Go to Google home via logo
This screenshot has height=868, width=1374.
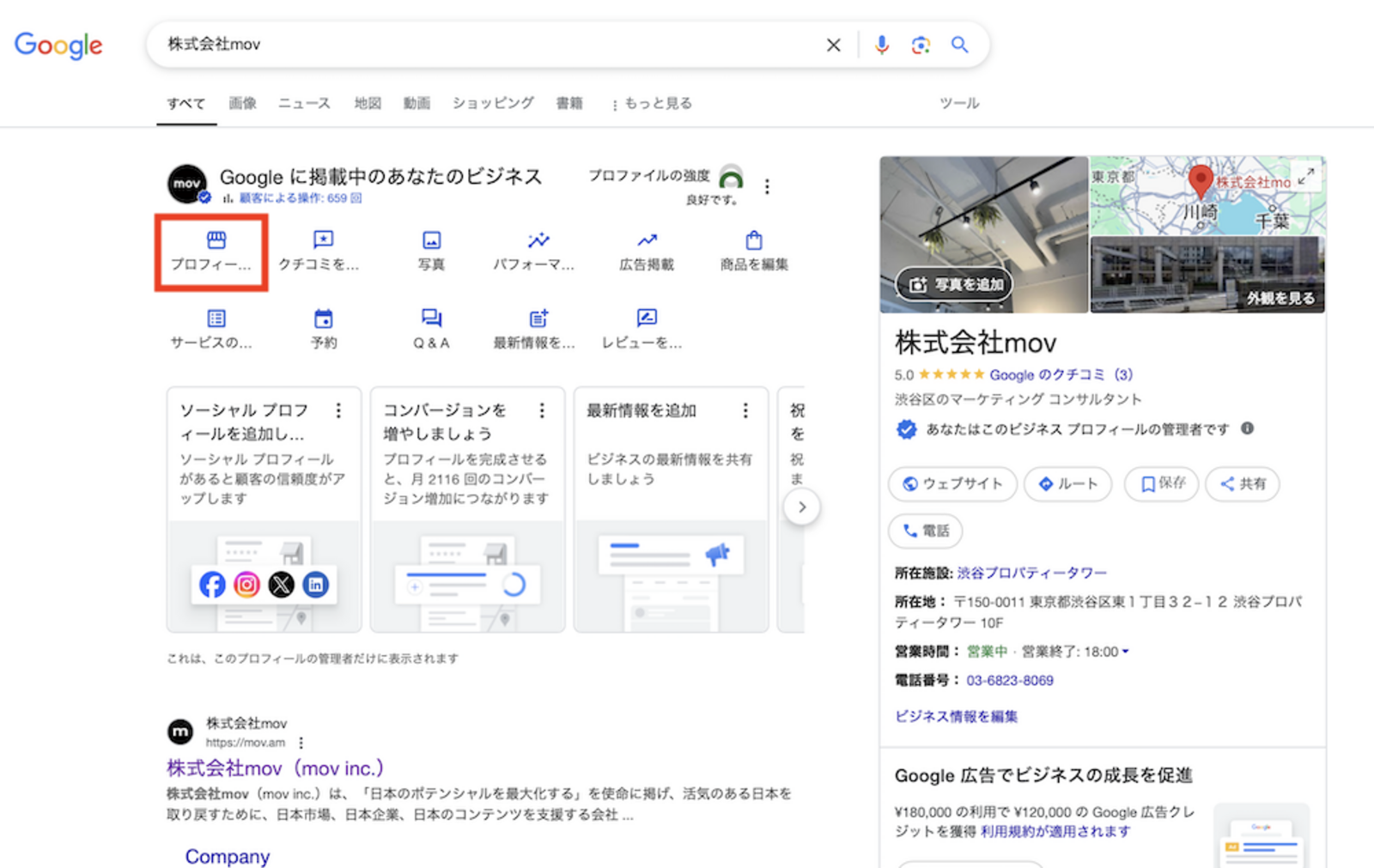click(x=58, y=45)
